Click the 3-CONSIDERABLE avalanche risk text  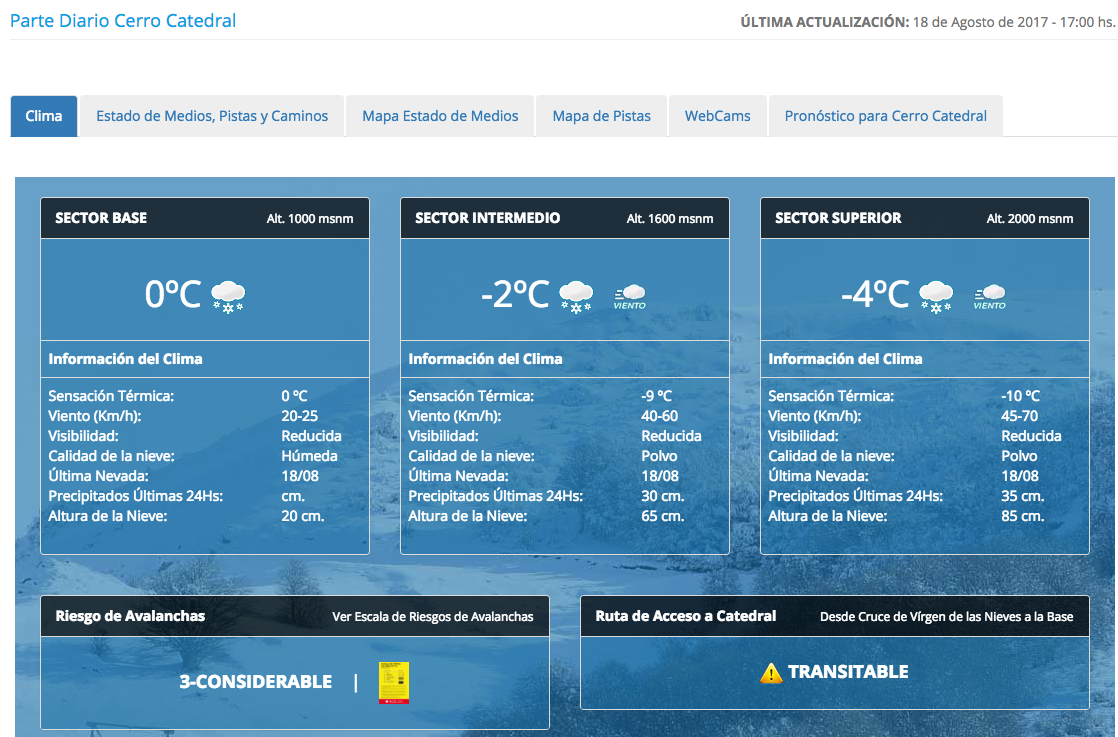point(255,682)
